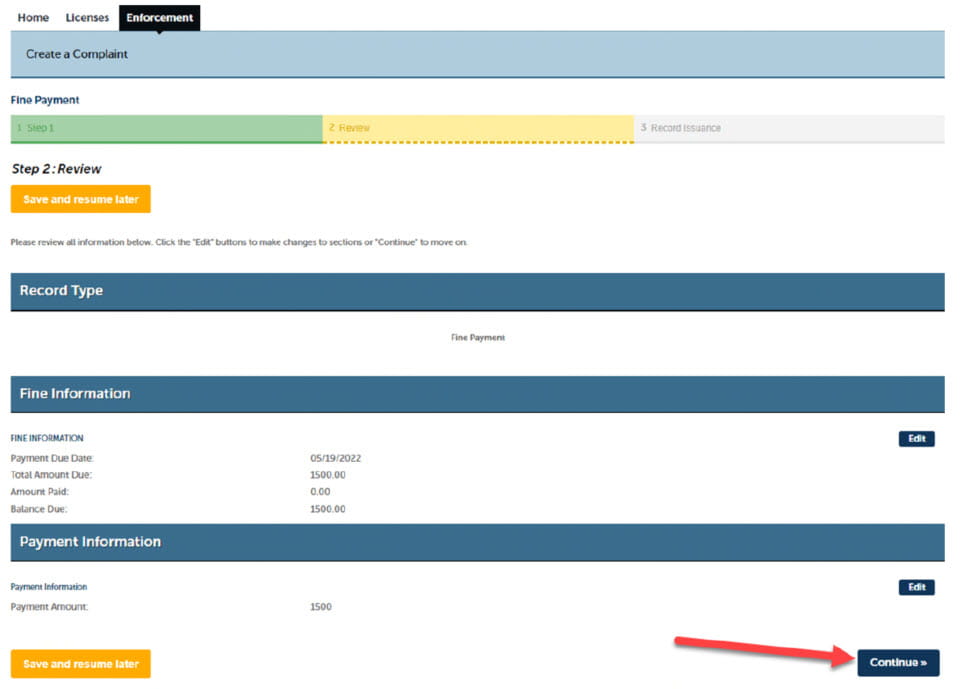
Task: Click the Payment Amount label
Action: tap(49, 607)
